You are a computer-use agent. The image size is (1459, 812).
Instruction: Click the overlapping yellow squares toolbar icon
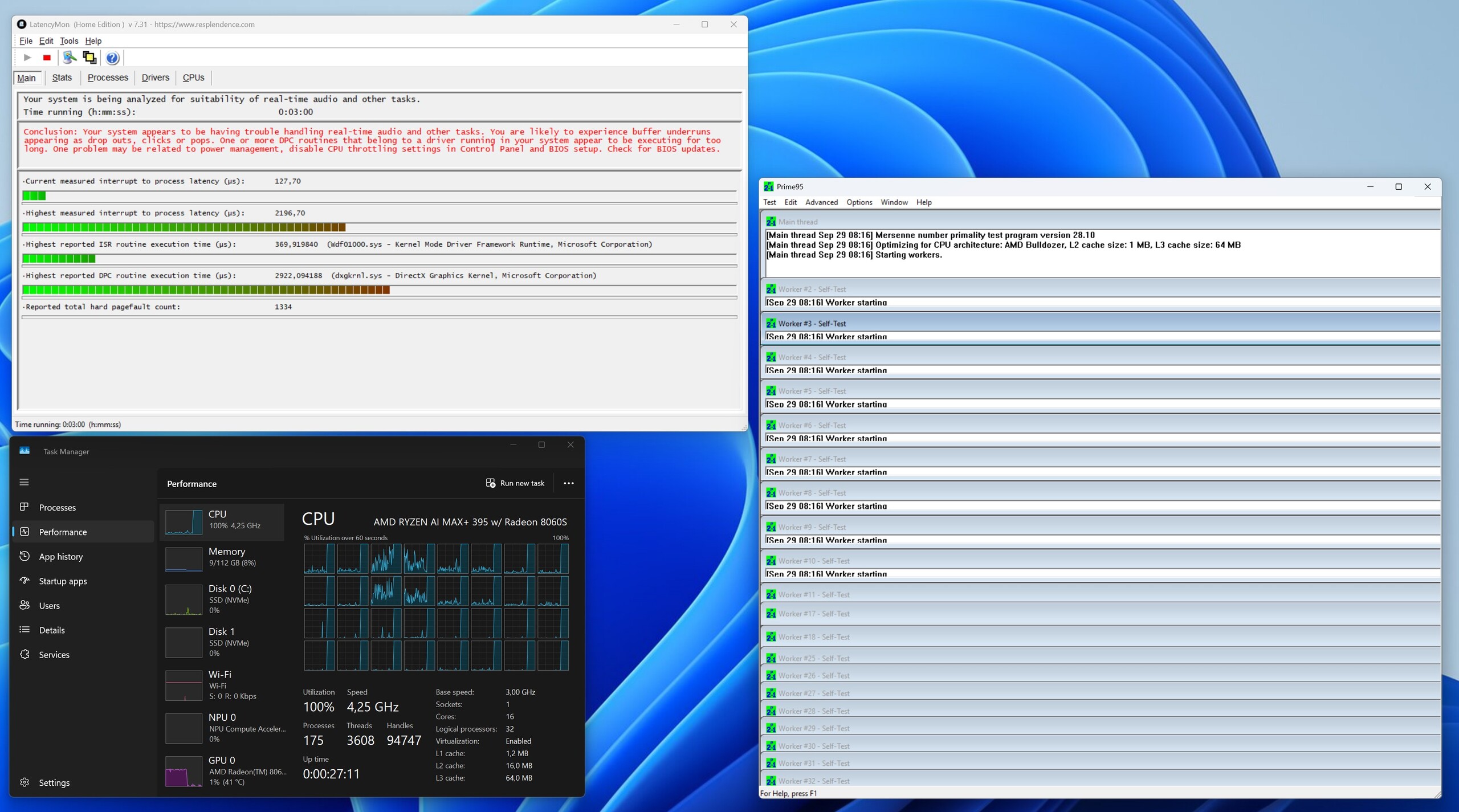[89, 58]
